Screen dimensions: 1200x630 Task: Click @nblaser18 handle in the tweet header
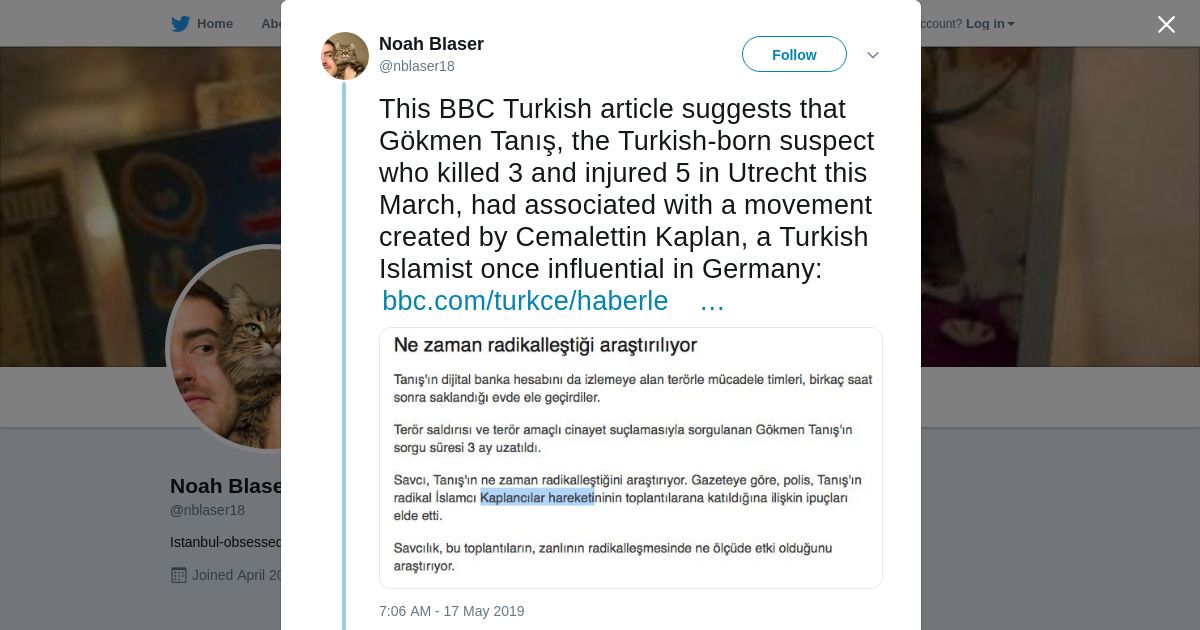416,66
